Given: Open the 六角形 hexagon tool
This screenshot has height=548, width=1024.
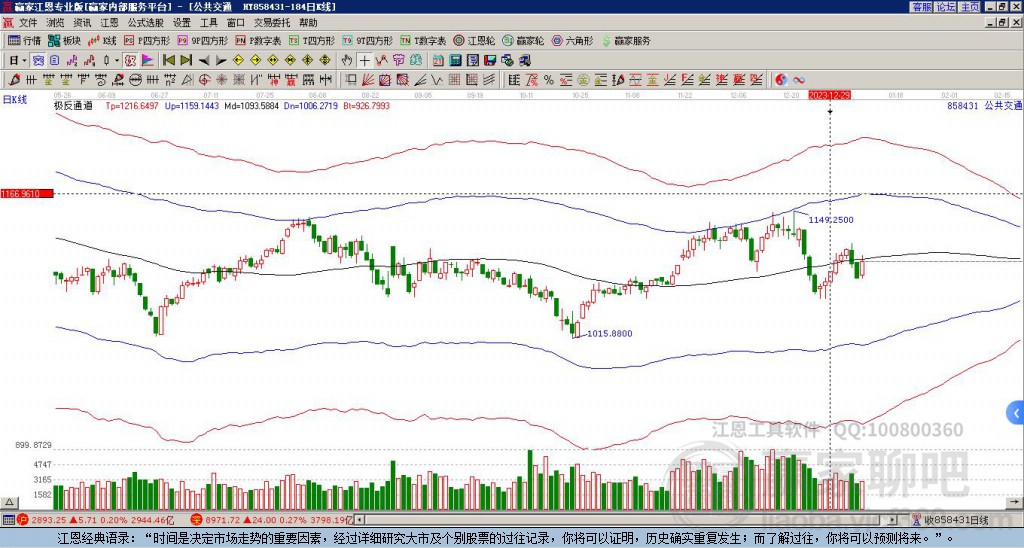Looking at the screenshot, I should tap(573, 40).
